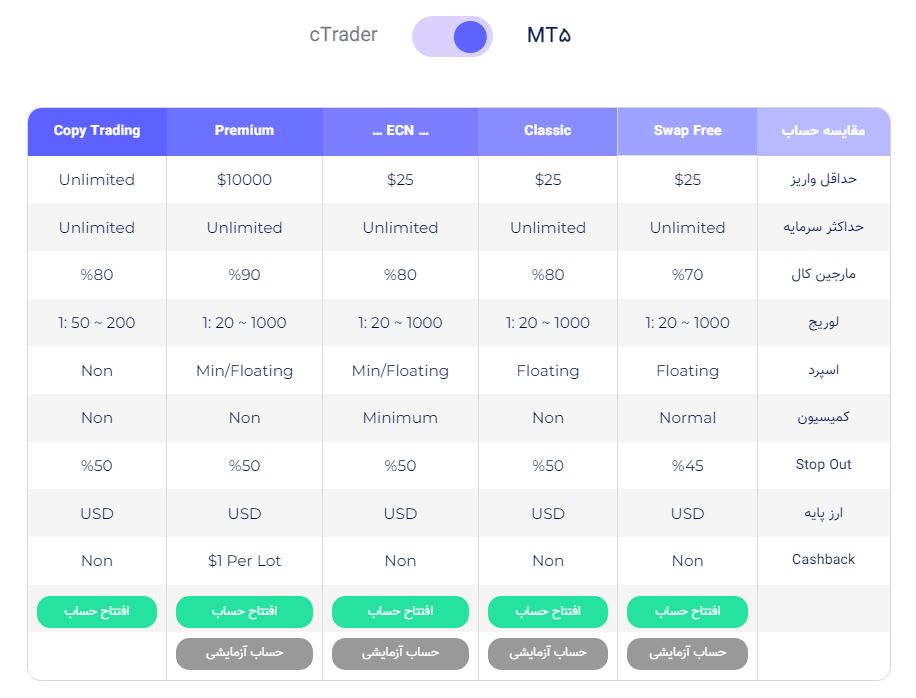The image size is (916, 698).
Task: Click the Classic column header
Action: [548, 131]
